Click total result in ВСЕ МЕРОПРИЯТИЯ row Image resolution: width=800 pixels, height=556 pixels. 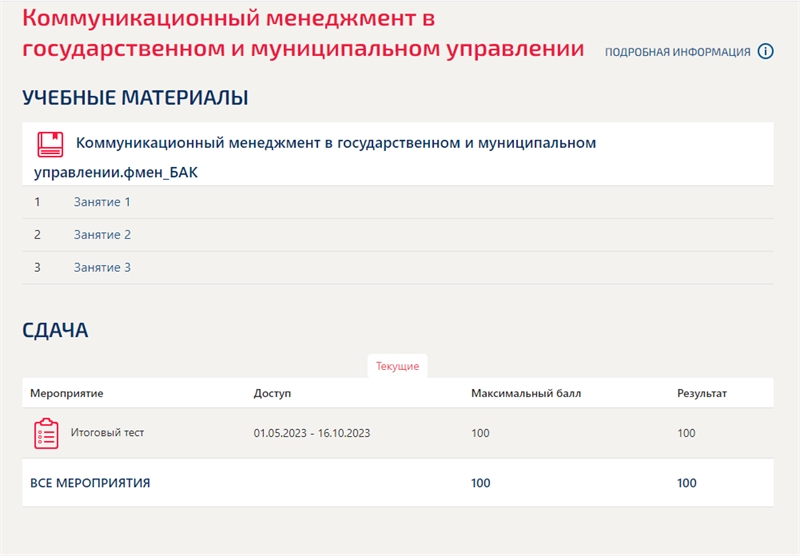(x=687, y=483)
